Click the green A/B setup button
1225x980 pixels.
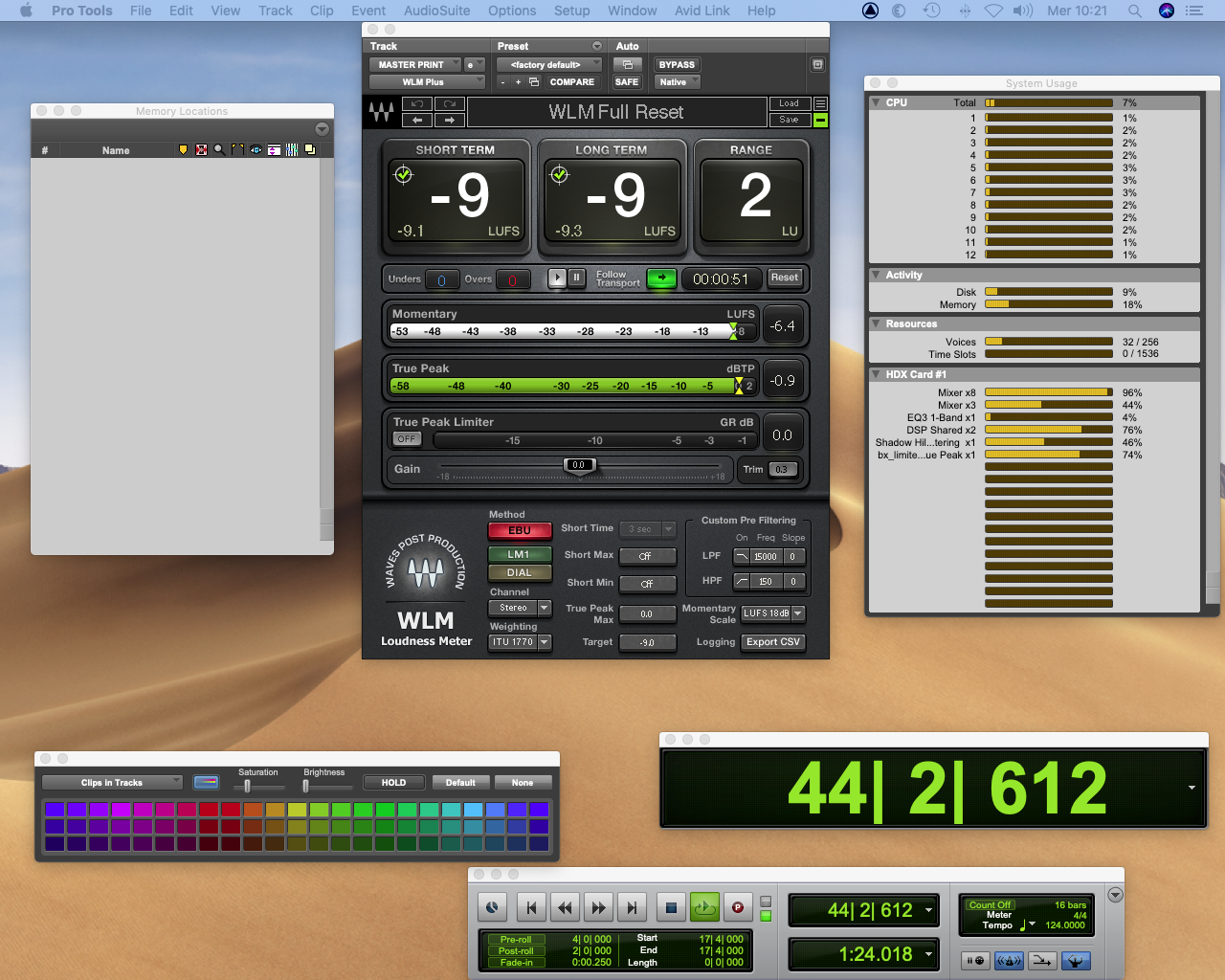820,120
